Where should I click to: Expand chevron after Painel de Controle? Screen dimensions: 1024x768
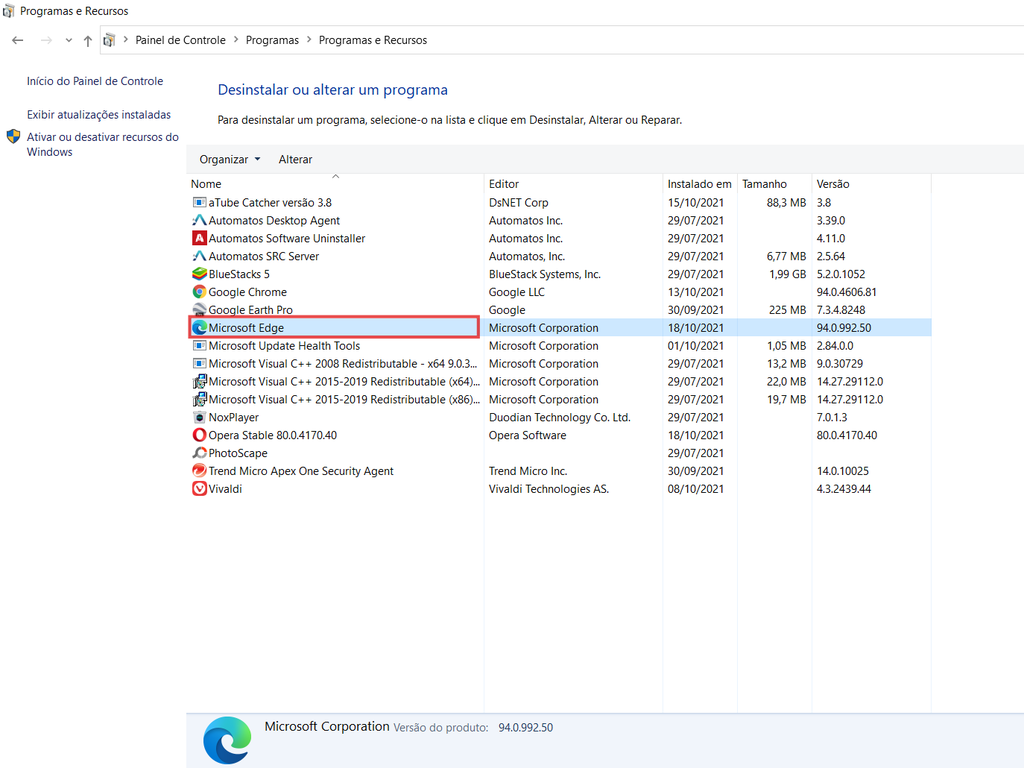(236, 40)
